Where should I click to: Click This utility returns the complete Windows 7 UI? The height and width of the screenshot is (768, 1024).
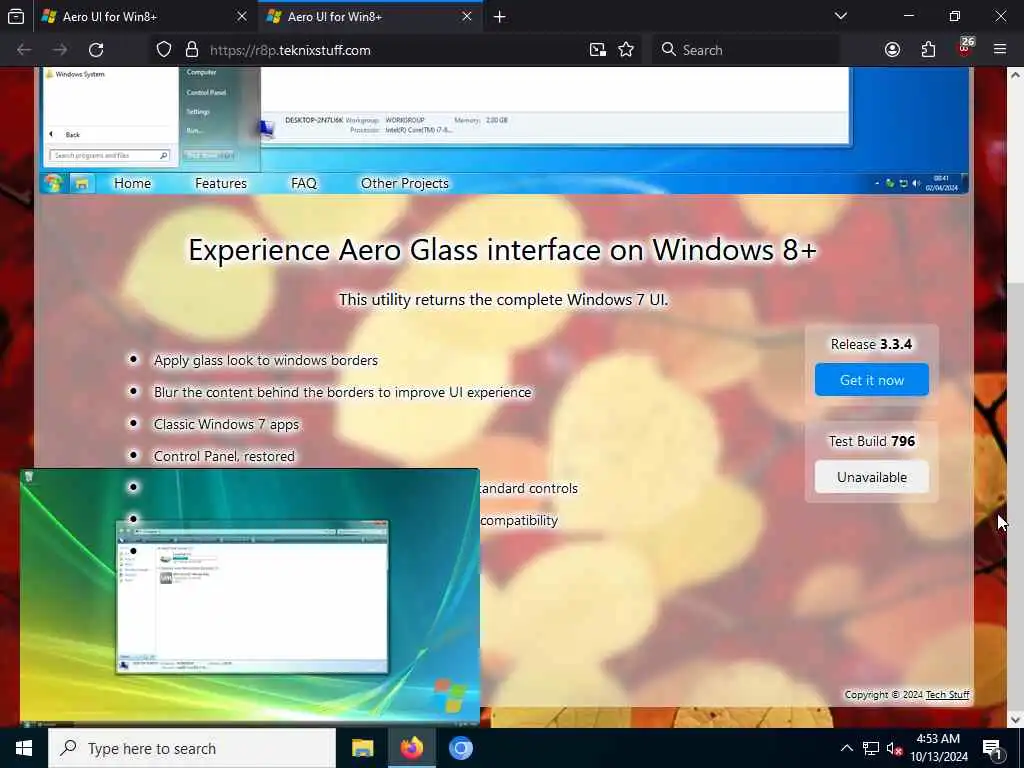[x=503, y=300]
